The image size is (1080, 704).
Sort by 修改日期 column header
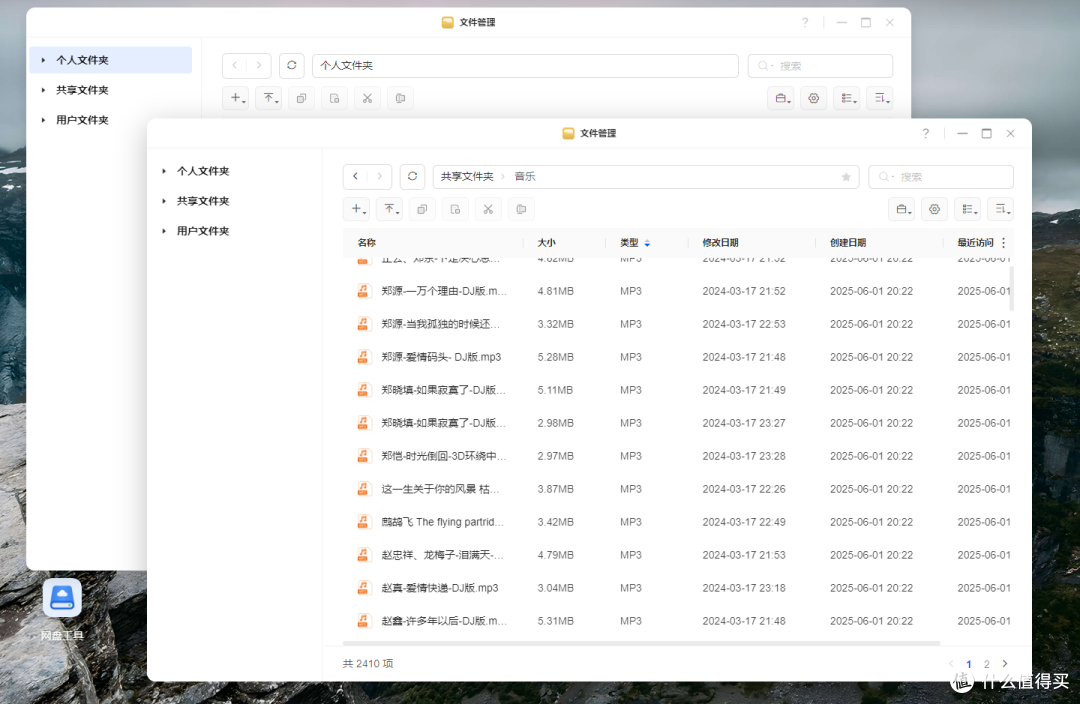click(x=720, y=242)
